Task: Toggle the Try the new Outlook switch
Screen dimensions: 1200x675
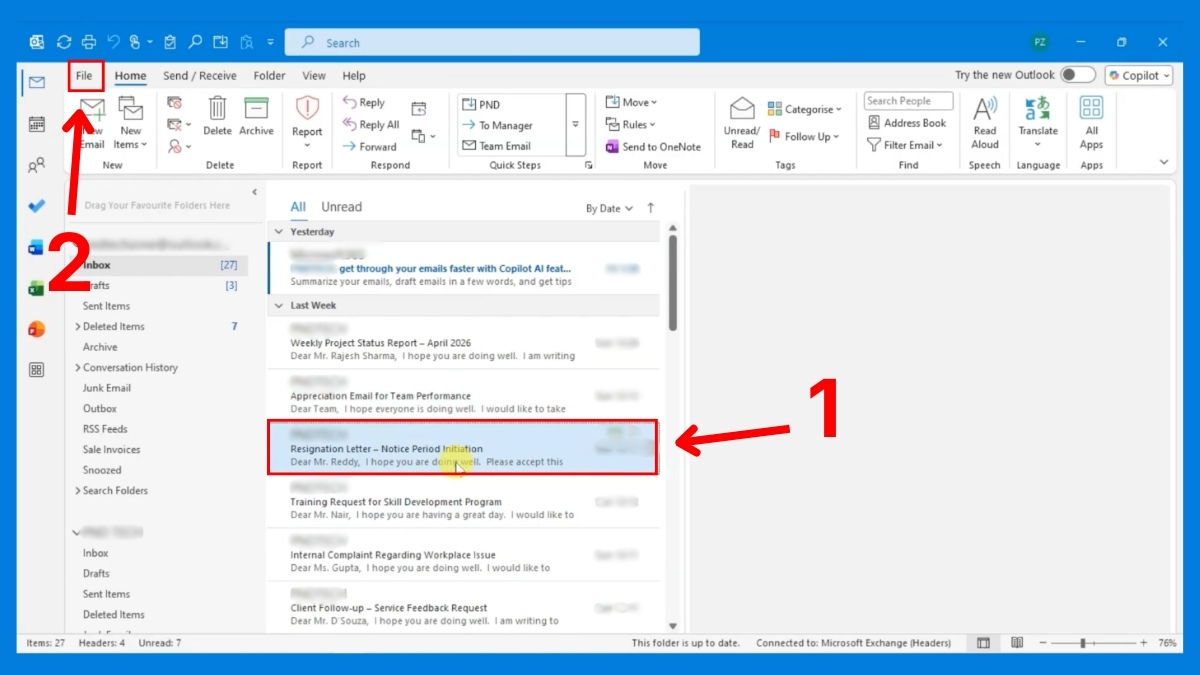Action: tap(1078, 75)
